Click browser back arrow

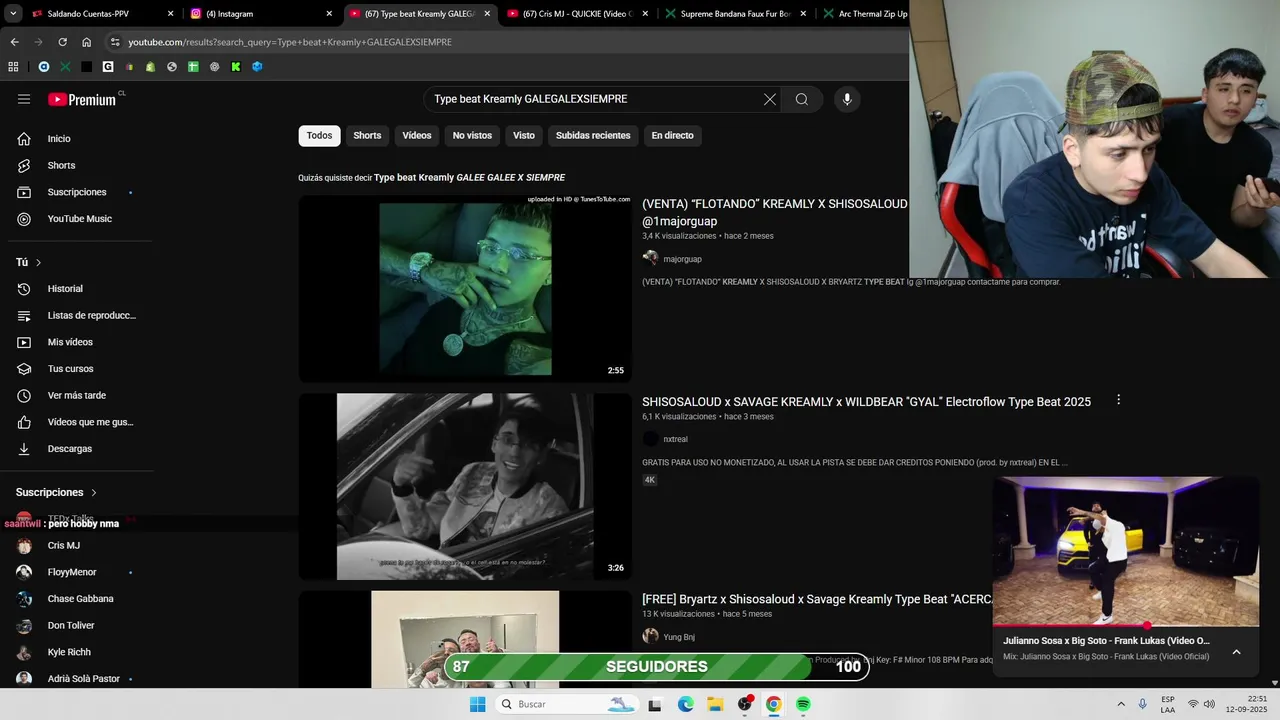click(14, 42)
